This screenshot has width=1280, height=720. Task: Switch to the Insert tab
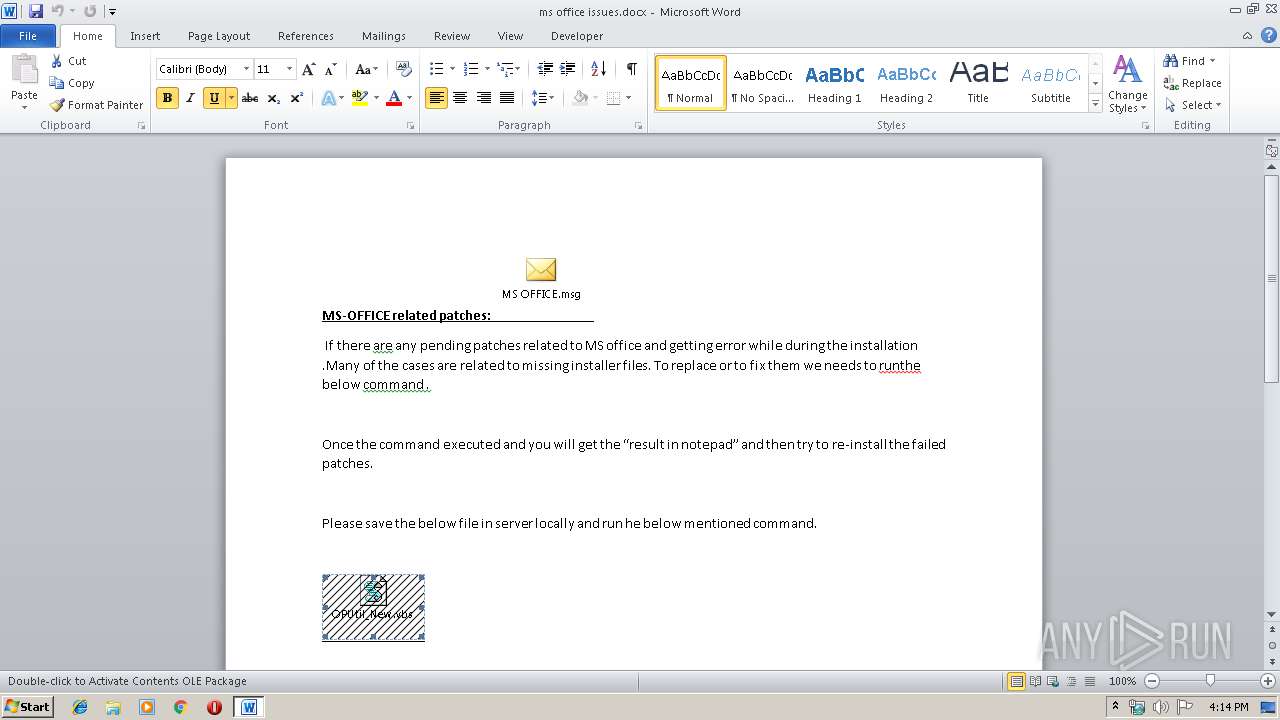(145, 36)
